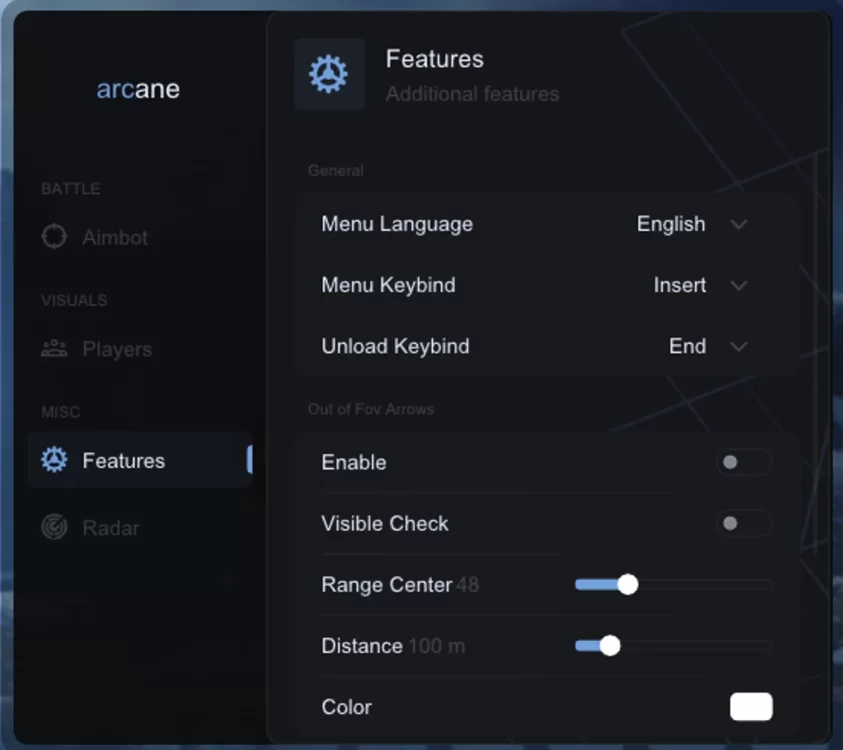Click the Players group icon

coord(54,349)
